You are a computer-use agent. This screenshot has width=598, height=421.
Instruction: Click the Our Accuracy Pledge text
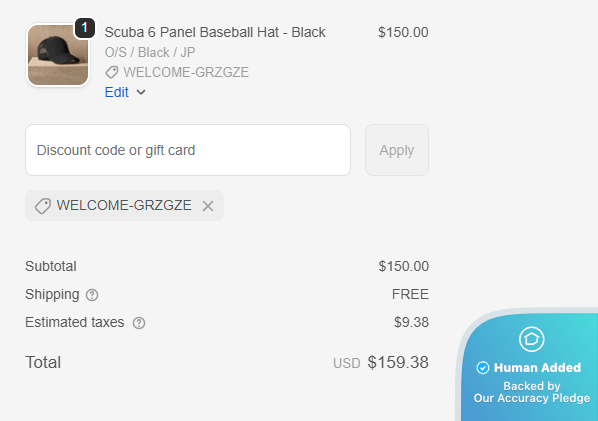[532, 398]
